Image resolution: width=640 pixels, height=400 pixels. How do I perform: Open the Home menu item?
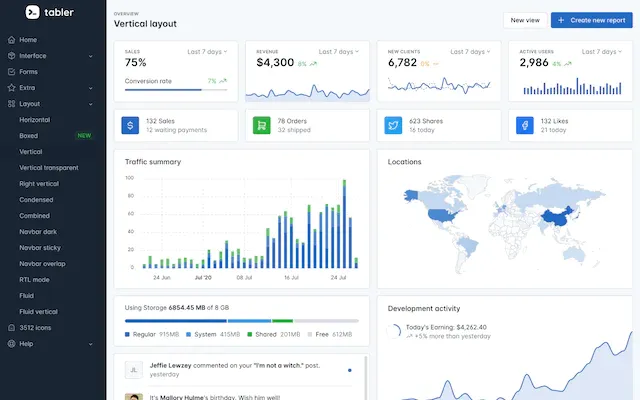[x=51, y=40]
